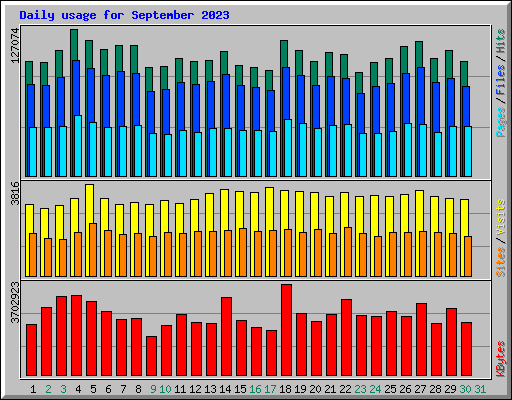
Task: Click day label 9 on the x-axis
Action: pyautogui.click(x=153, y=389)
